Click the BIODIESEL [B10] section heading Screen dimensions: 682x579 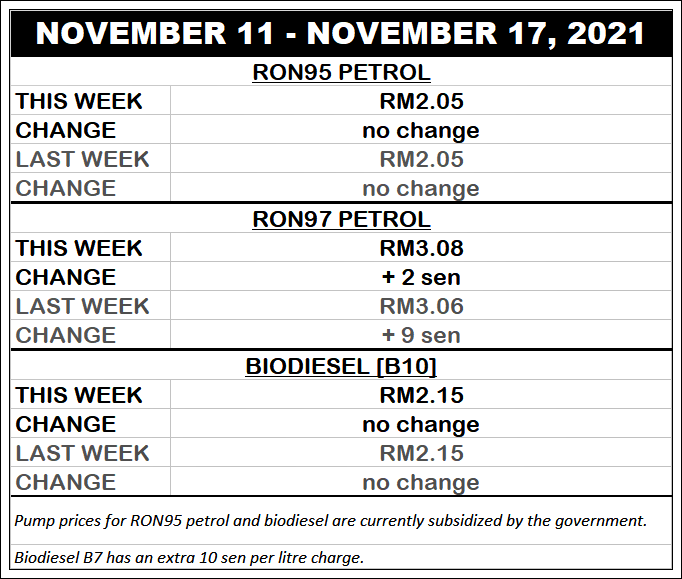point(340,367)
